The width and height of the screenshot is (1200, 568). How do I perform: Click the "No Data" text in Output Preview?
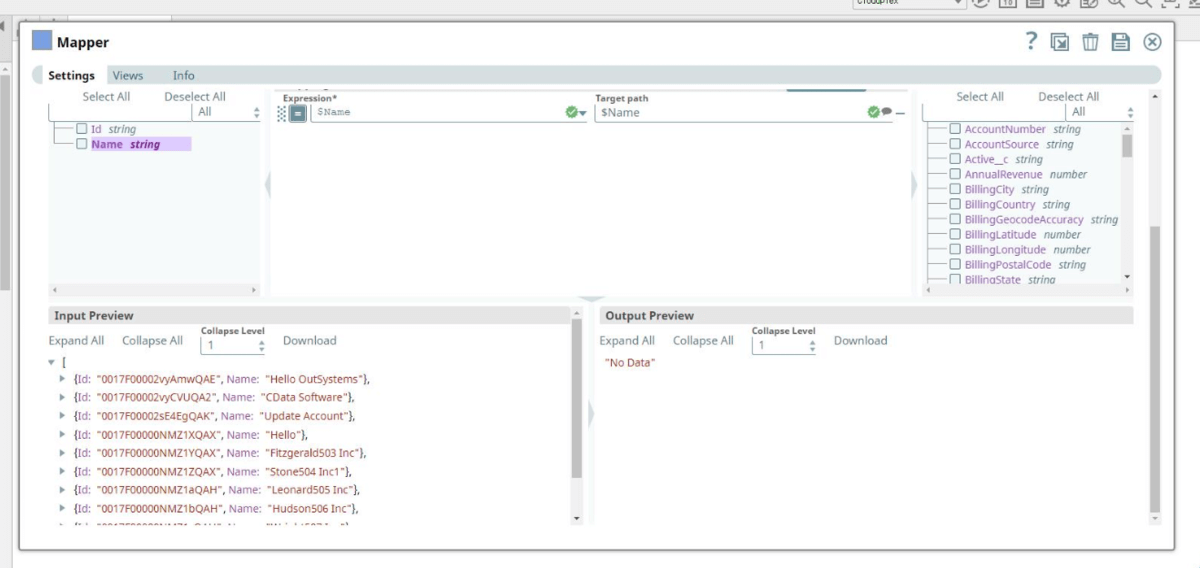pos(630,363)
